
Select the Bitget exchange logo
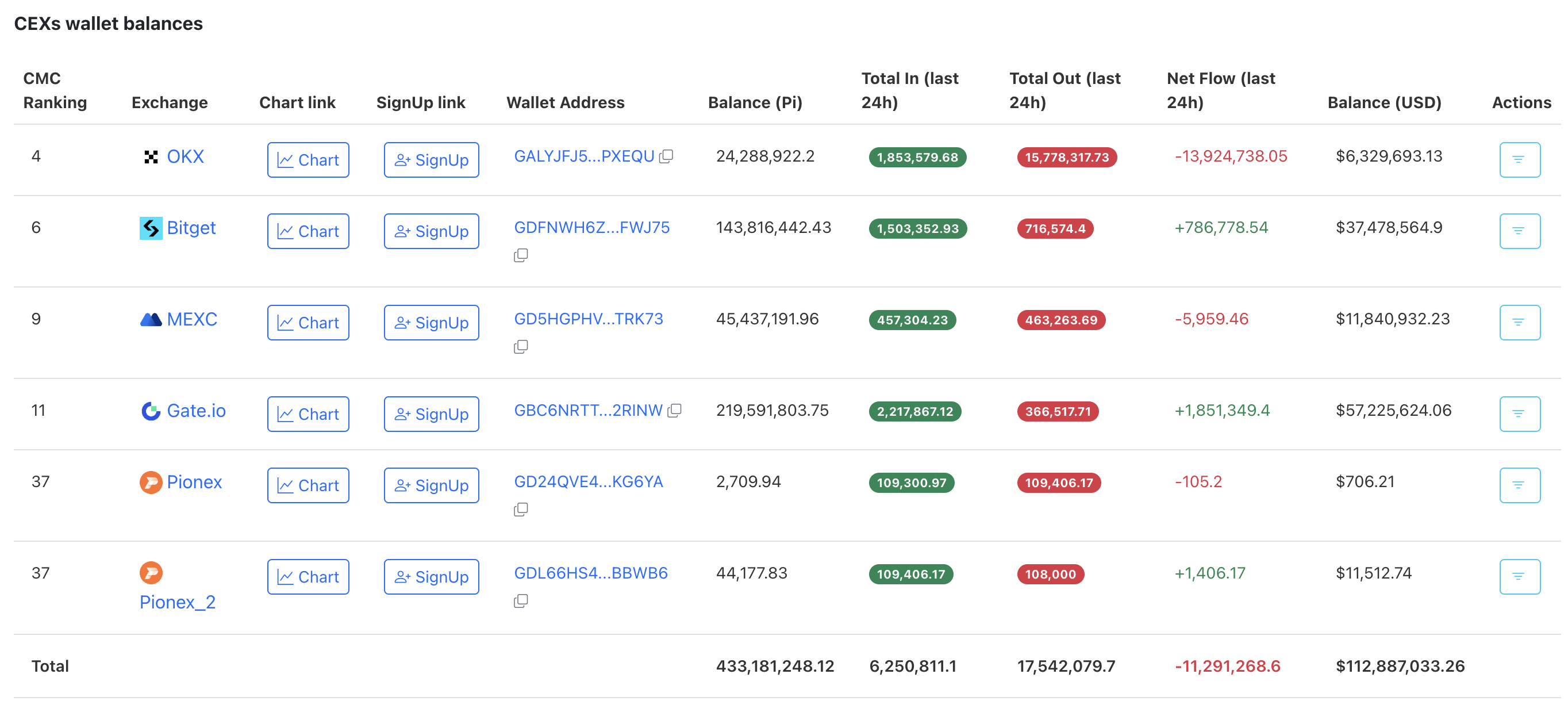point(151,228)
